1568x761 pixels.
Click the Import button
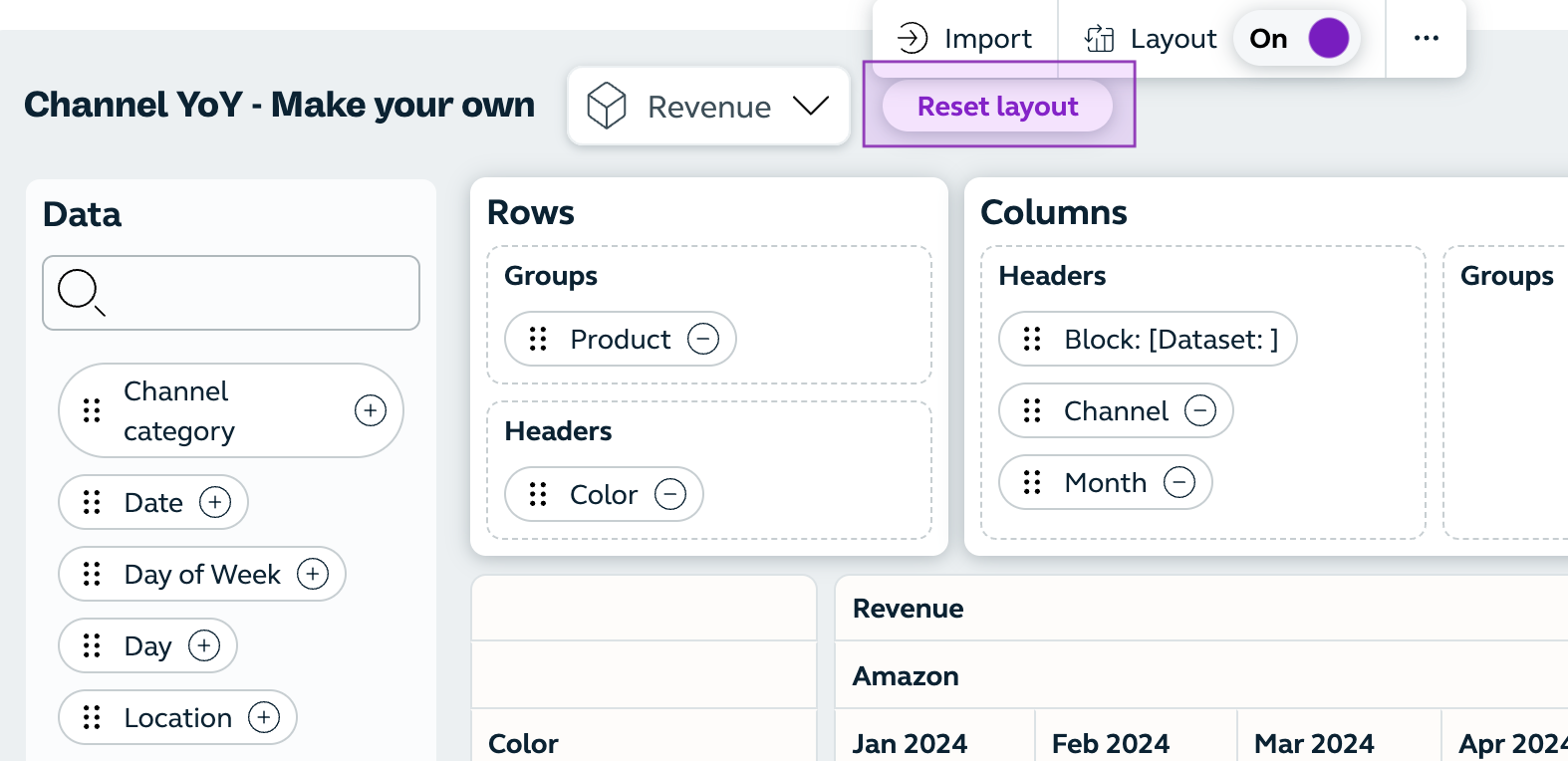(965, 39)
